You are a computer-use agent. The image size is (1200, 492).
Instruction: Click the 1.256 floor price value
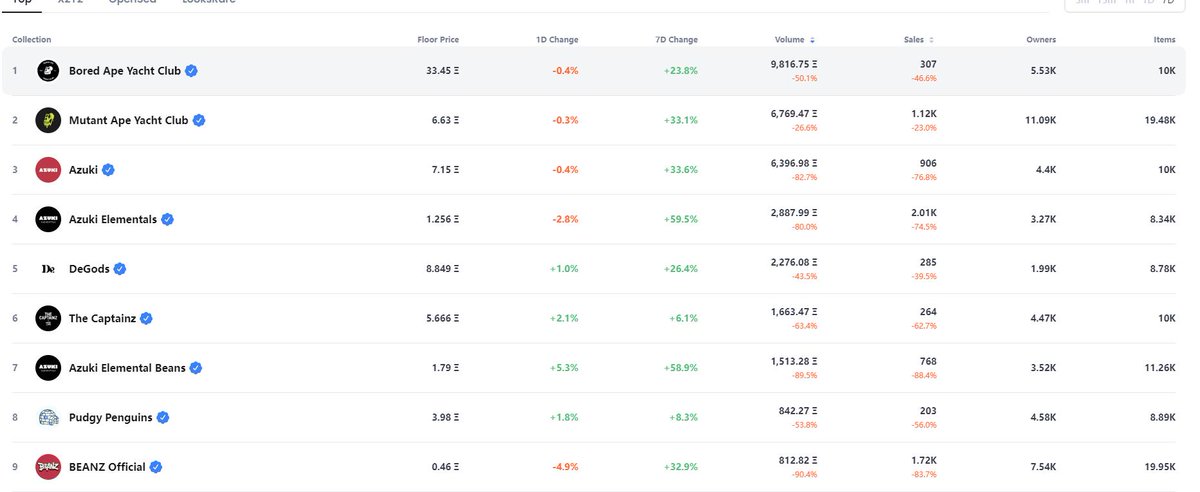443,219
